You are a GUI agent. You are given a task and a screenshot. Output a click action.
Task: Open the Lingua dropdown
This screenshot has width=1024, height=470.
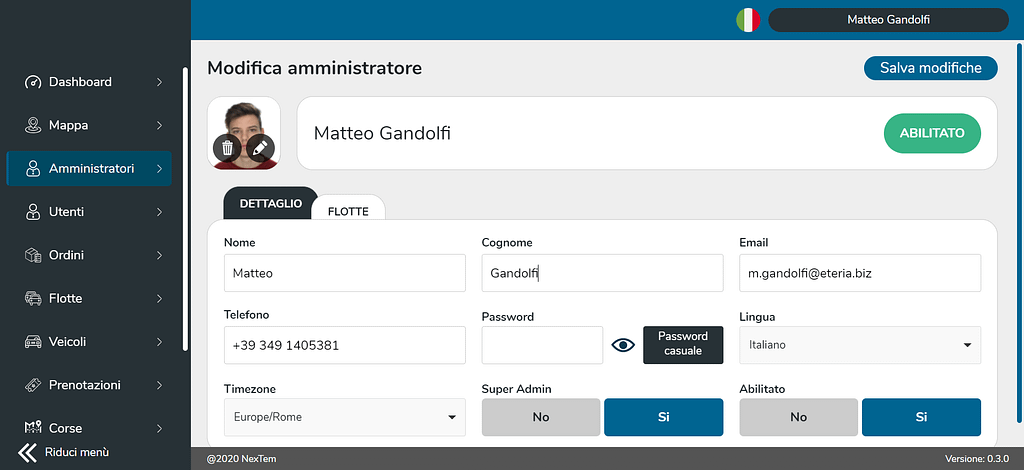click(x=860, y=345)
